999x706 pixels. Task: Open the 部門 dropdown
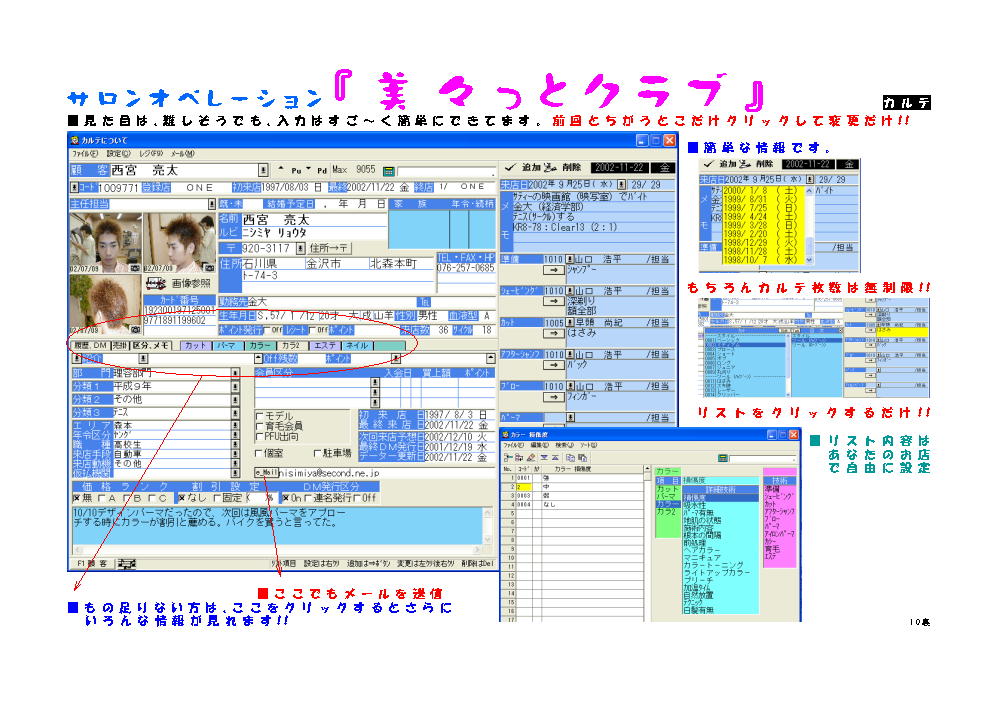coord(235,373)
